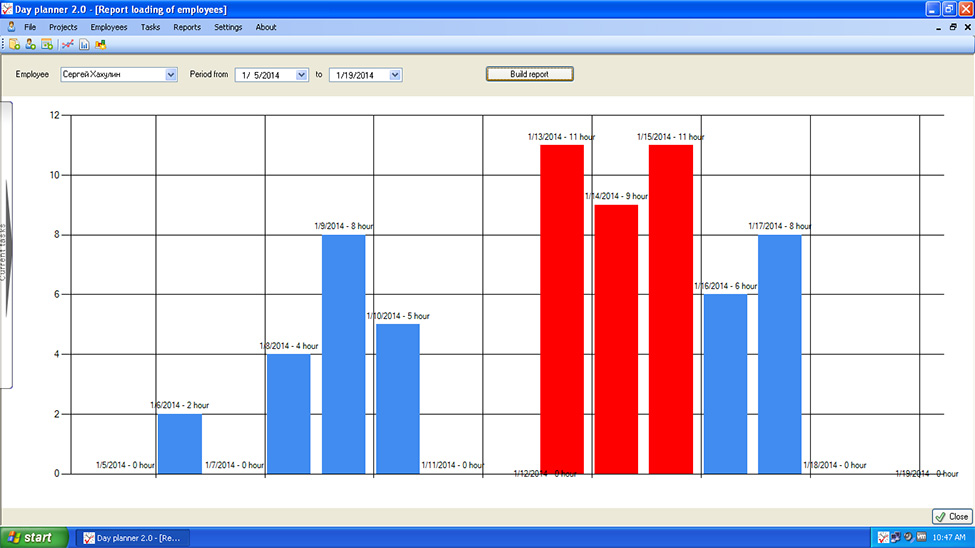Image resolution: width=975 pixels, height=548 pixels.
Task: Click the label '1/11/2014 - 0 hour'
Action: pos(453,465)
